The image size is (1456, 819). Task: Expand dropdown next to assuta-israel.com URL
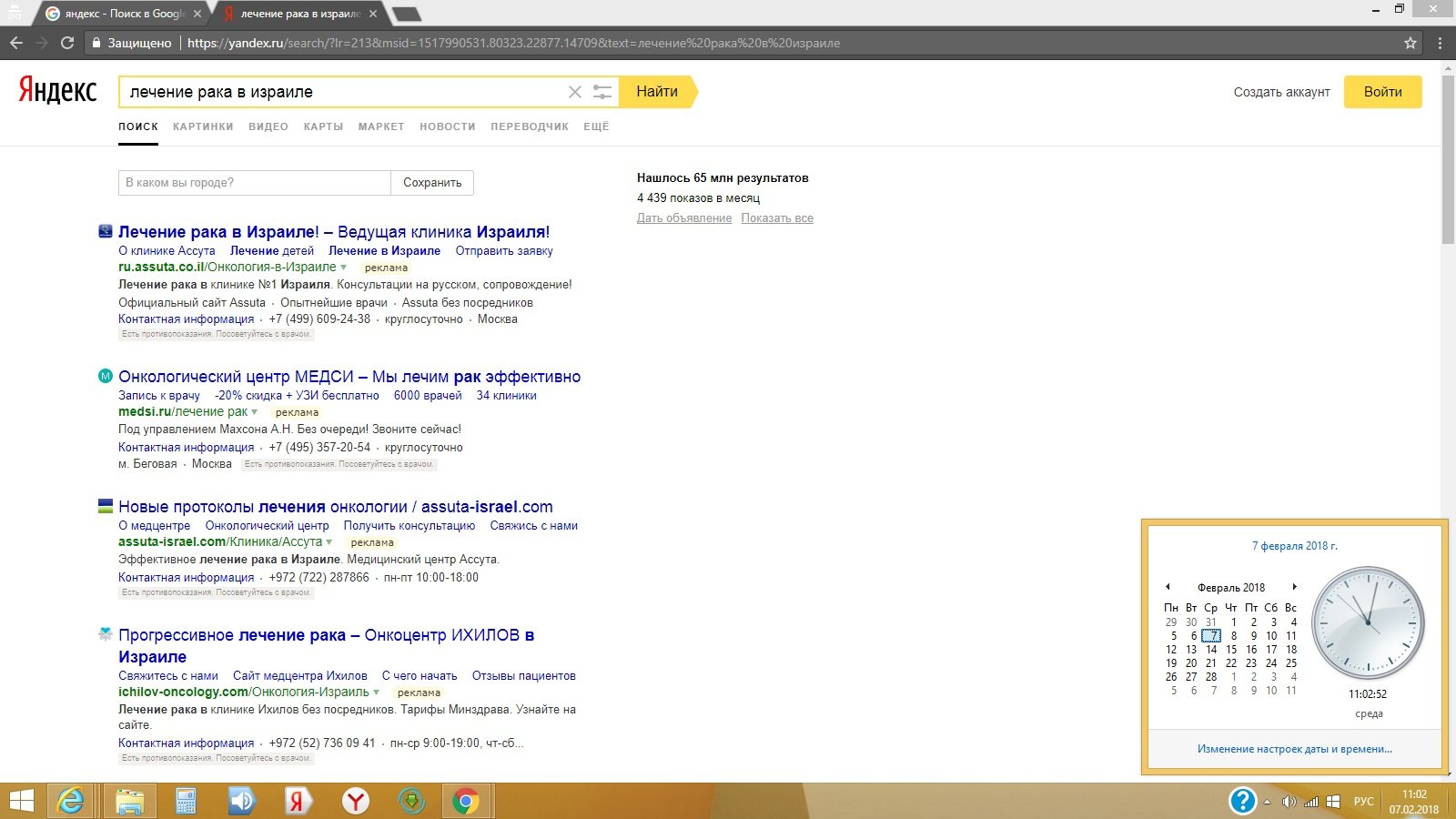pos(329,542)
